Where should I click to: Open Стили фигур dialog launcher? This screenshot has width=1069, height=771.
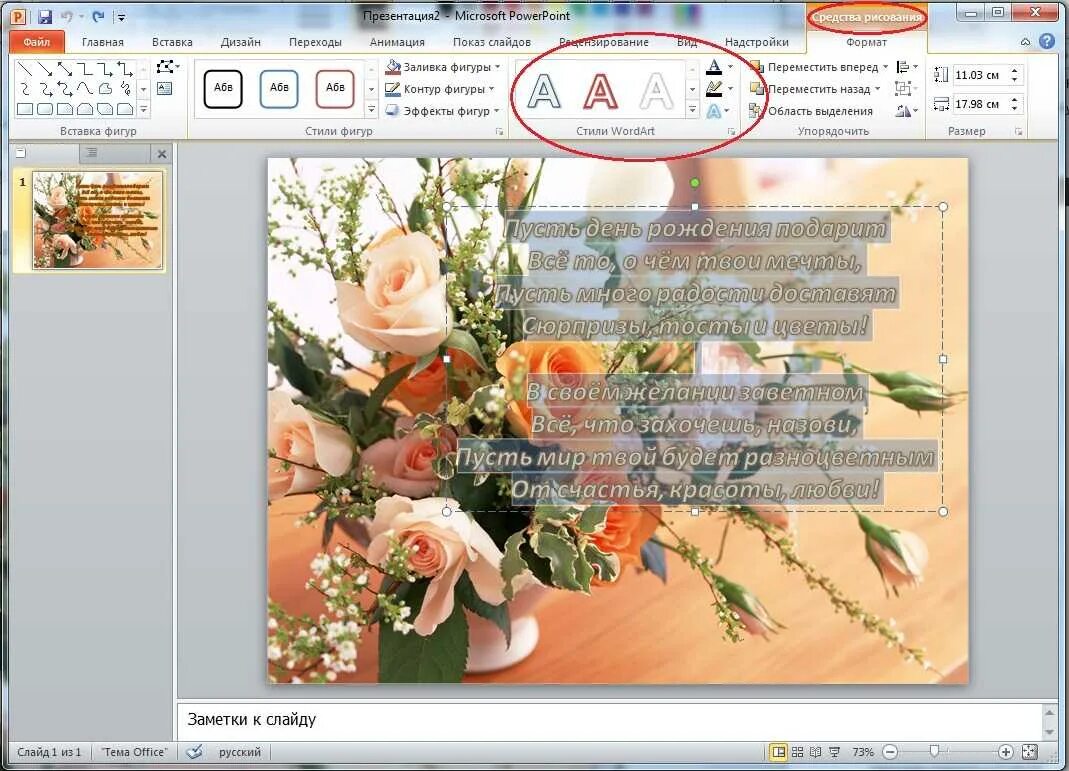pyautogui.click(x=499, y=132)
